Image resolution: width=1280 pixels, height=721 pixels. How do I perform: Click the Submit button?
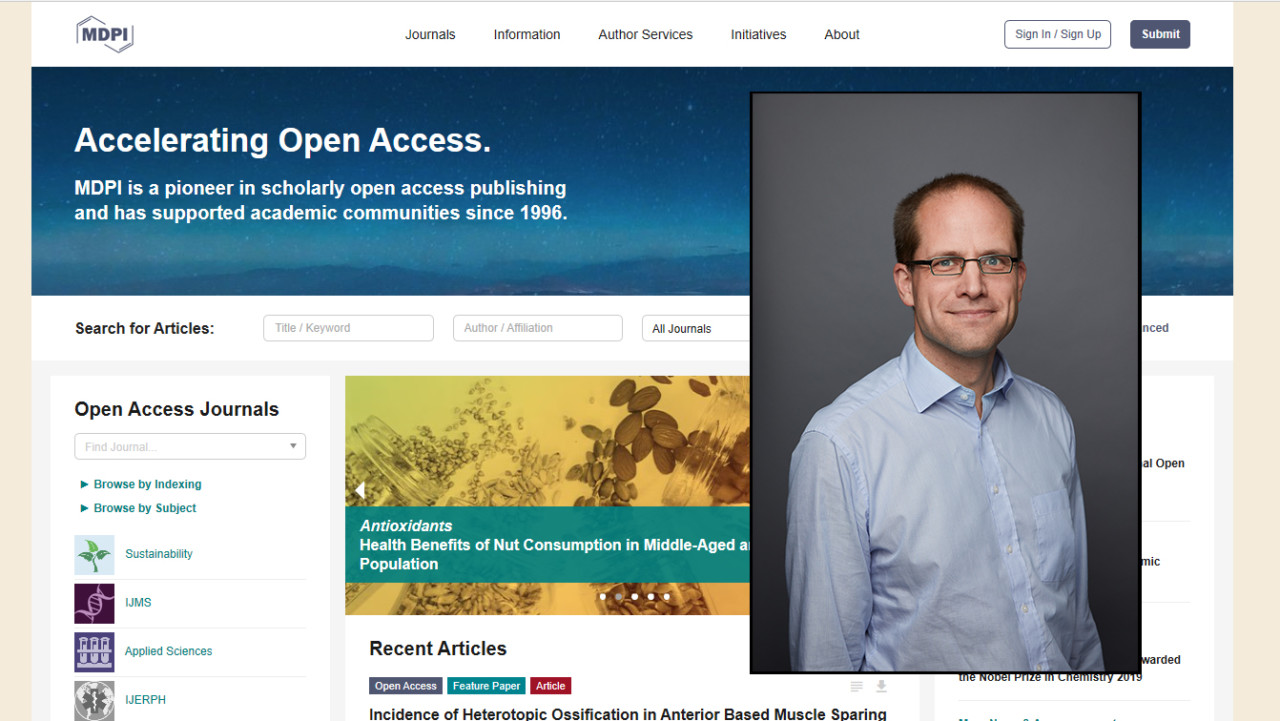pos(1160,34)
